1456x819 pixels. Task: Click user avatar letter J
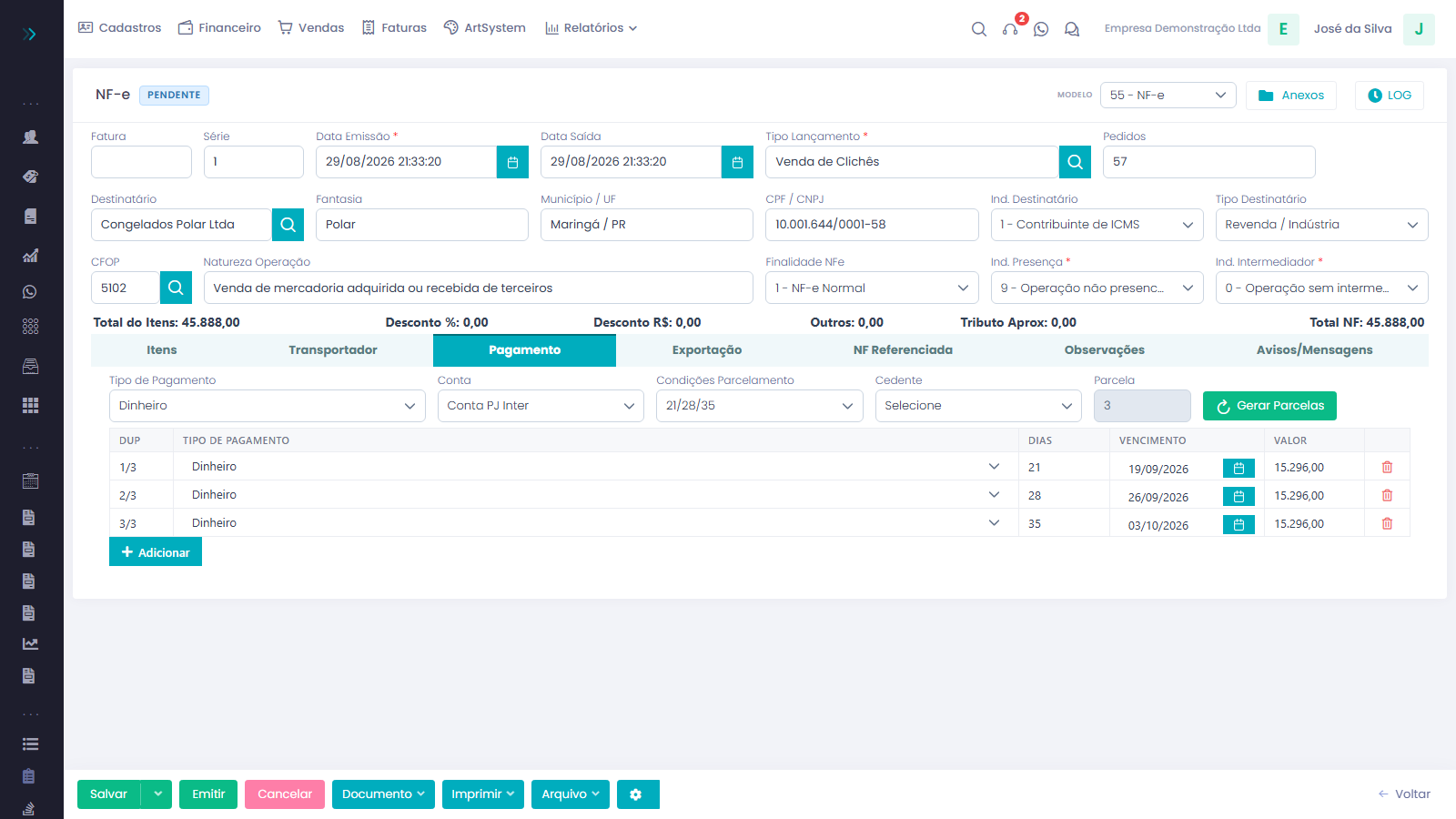point(1419,29)
